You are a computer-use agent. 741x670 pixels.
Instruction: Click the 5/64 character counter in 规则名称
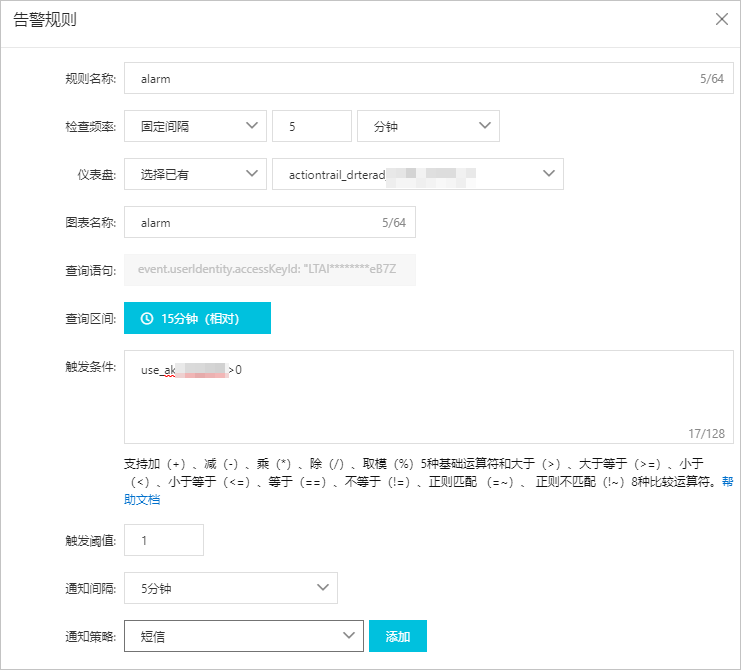tap(712, 78)
